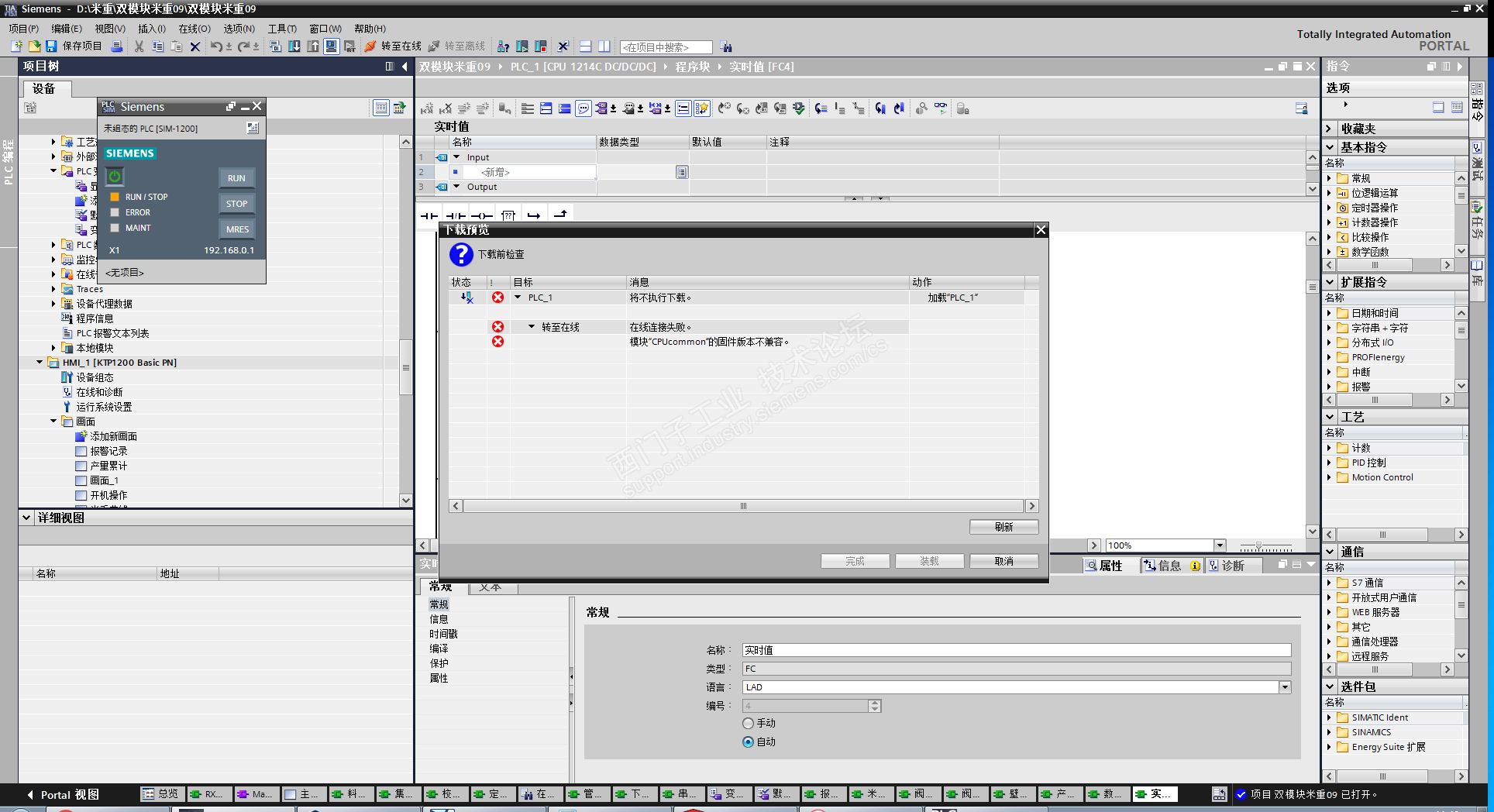
Task: Open the 项目(P) menu
Action: pyautogui.click(x=24, y=29)
